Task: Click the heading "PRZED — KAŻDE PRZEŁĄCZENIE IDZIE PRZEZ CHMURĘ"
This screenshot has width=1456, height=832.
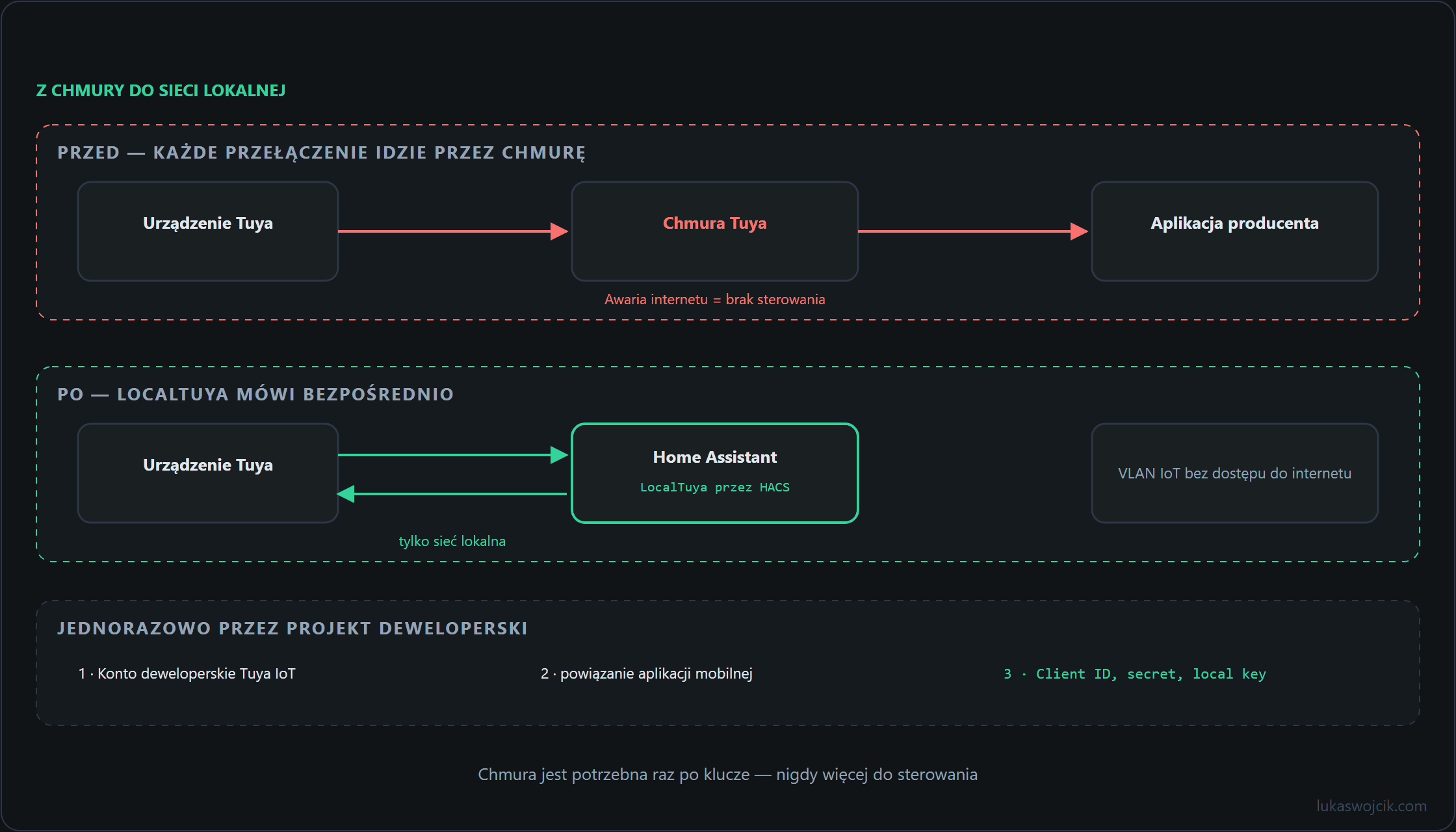Action: click(321, 153)
